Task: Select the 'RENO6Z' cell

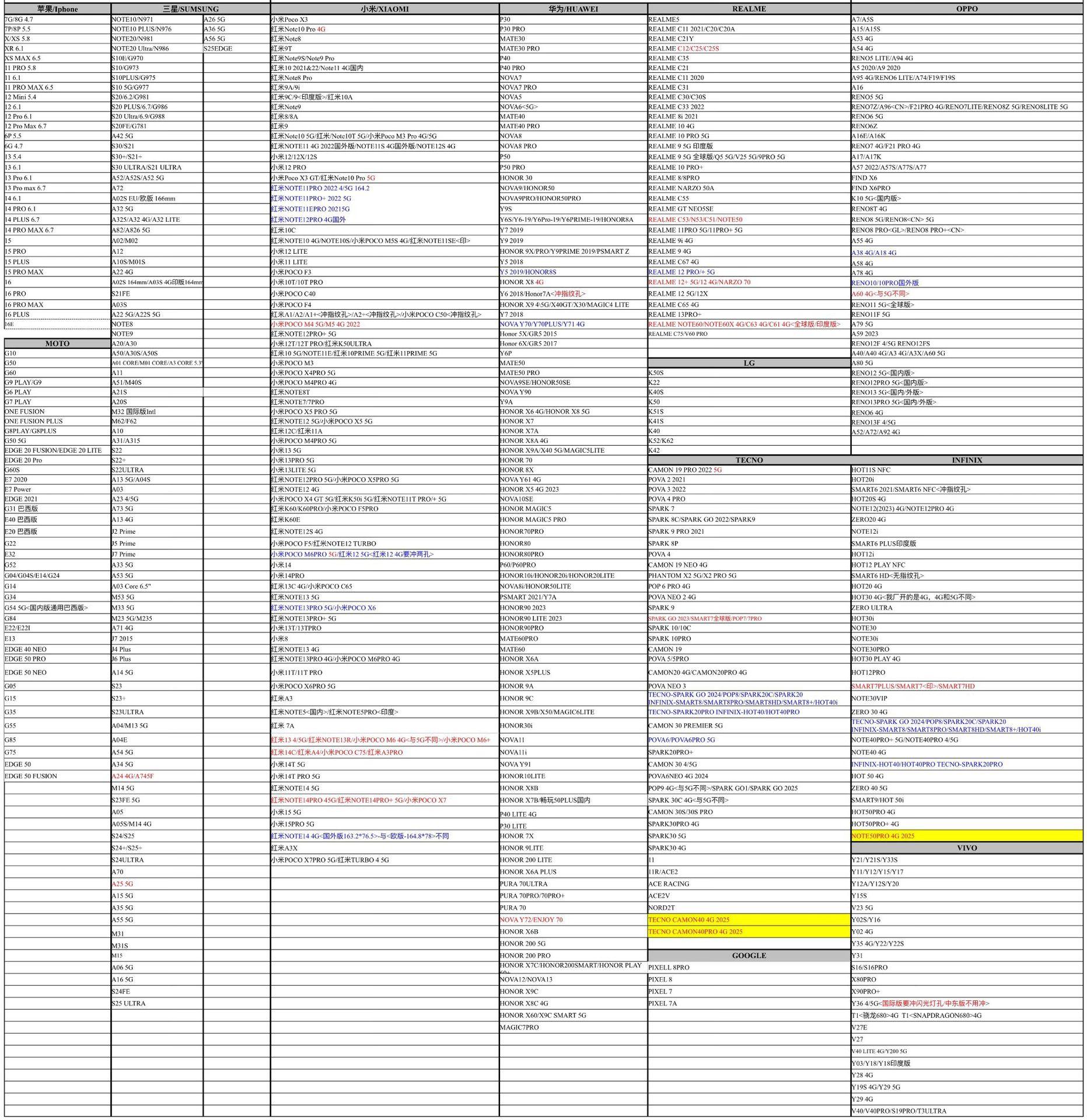Action: (967, 126)
